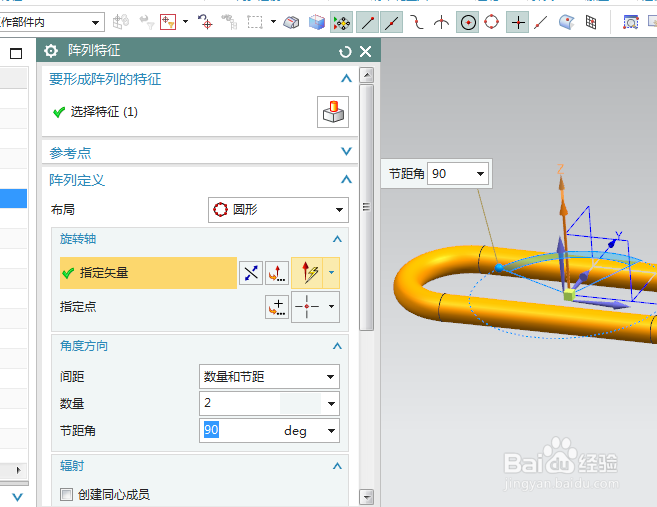The height and width of the screenshot is (507, 657).
Task: Open the dropdown arrow beside inferred point
Action: coord(331,307)
